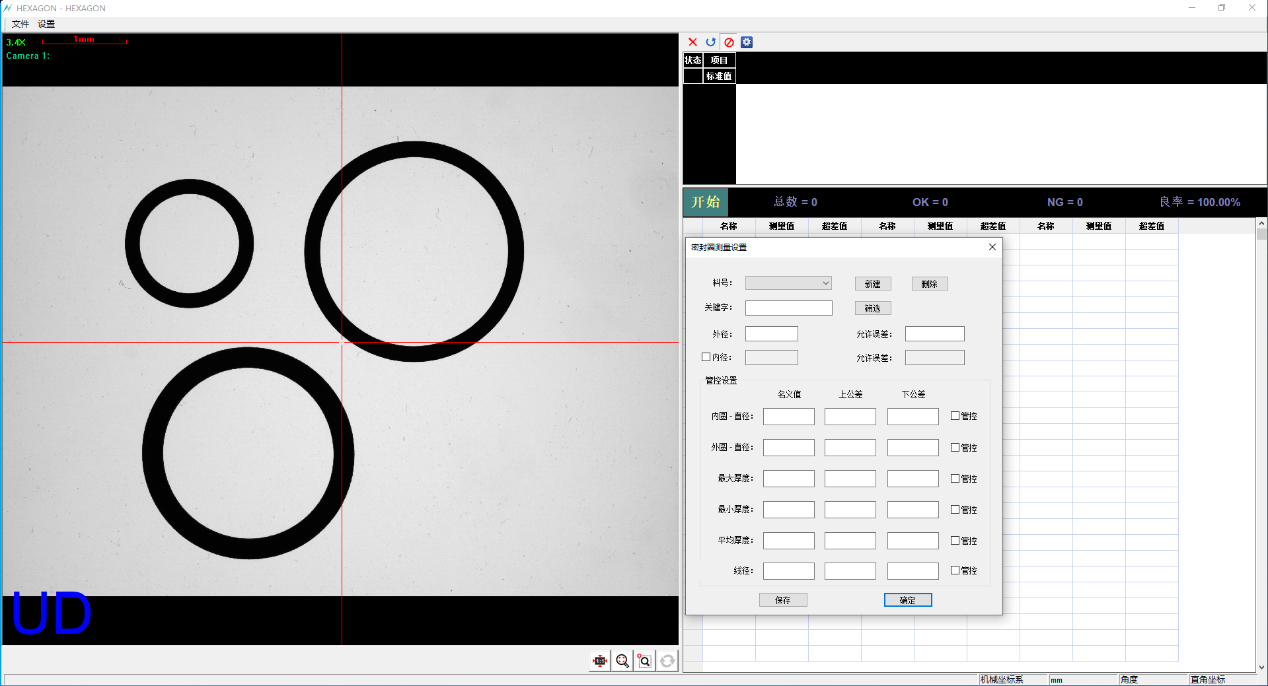Click the blue refresh arrow icon
Viewport: 1268px width, 686px height.
pos(711,42)
